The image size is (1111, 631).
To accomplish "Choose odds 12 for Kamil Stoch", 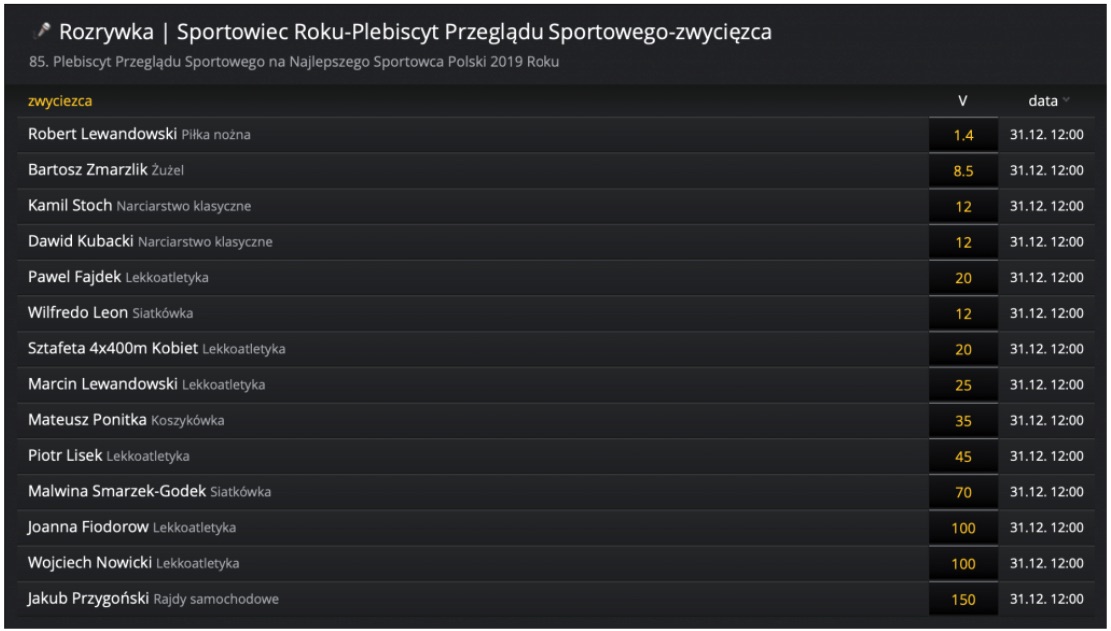I will [x=963, y=206].
